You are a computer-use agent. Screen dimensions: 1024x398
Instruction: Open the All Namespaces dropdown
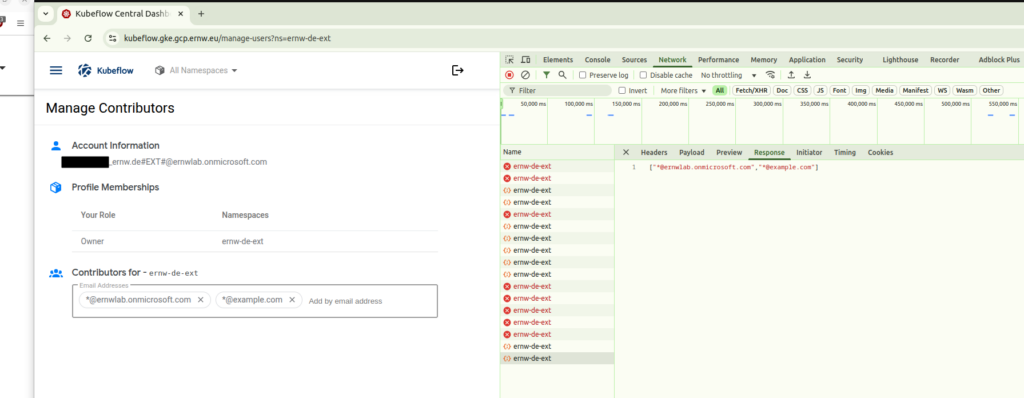coord(196,71)
